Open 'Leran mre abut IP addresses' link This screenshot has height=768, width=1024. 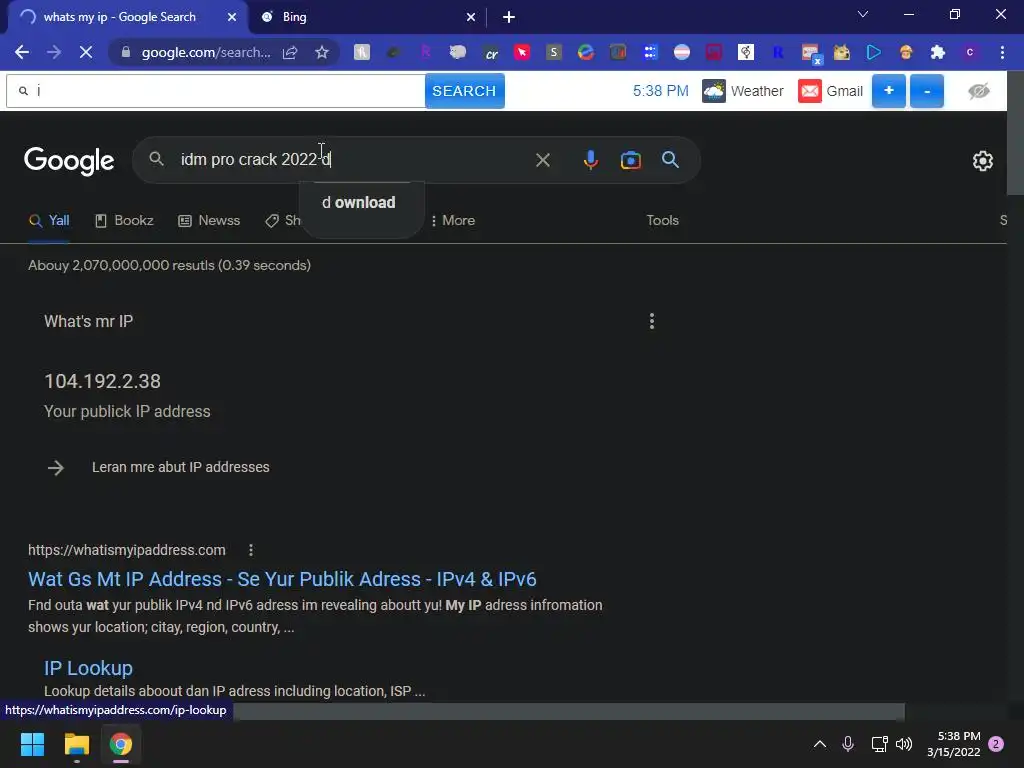(x=180, y=467)
